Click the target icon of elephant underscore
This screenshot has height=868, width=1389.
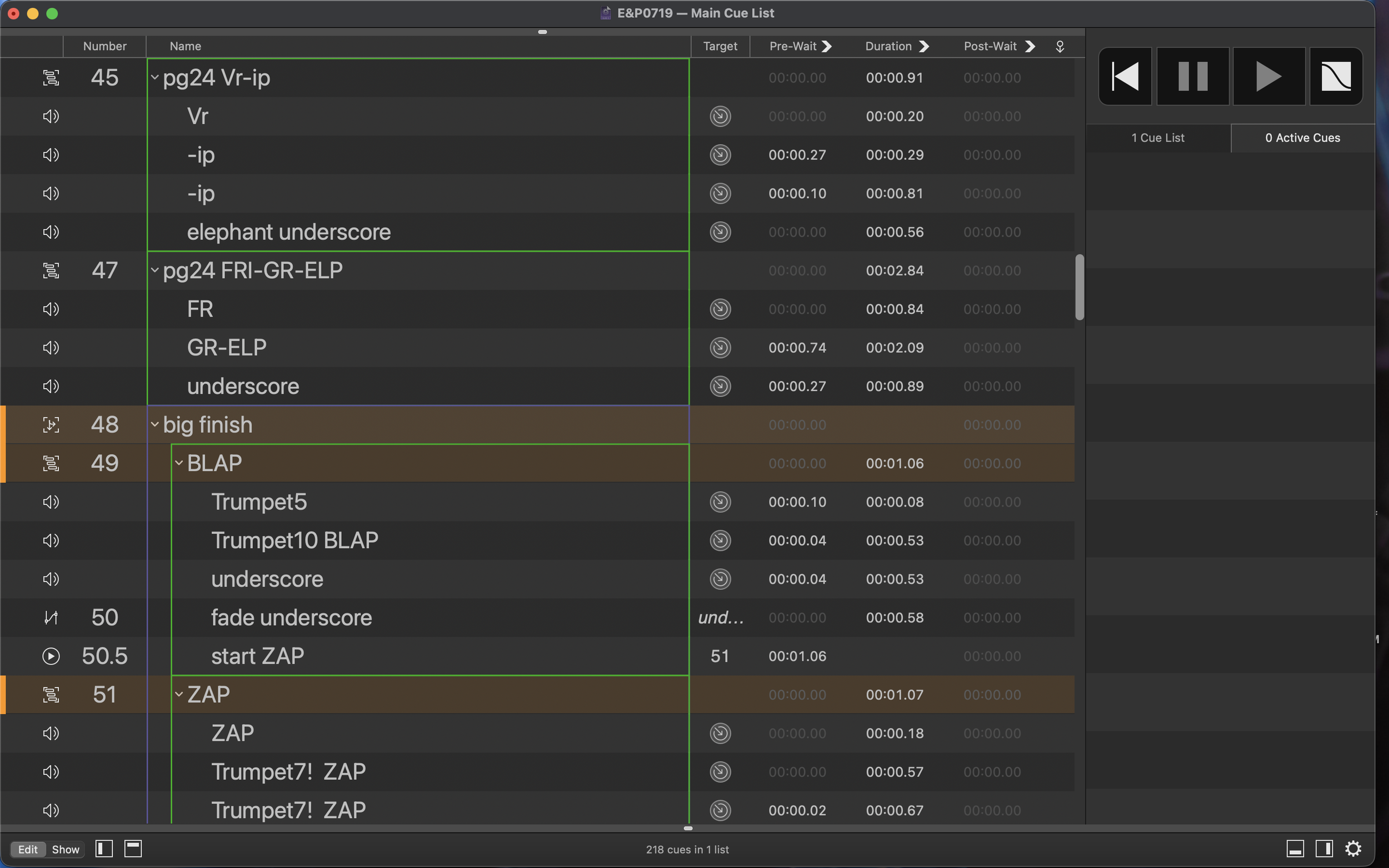720,232
